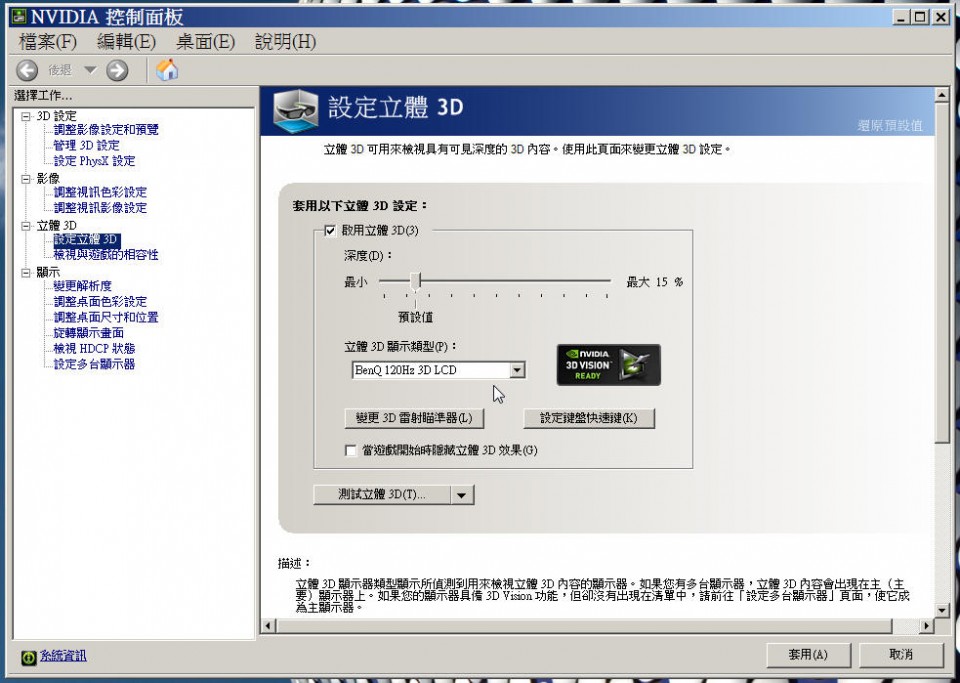Viewport: 960px width, 683px height.
Task: Click the Back arrow navigation icon
Action: tap(27, 70)
